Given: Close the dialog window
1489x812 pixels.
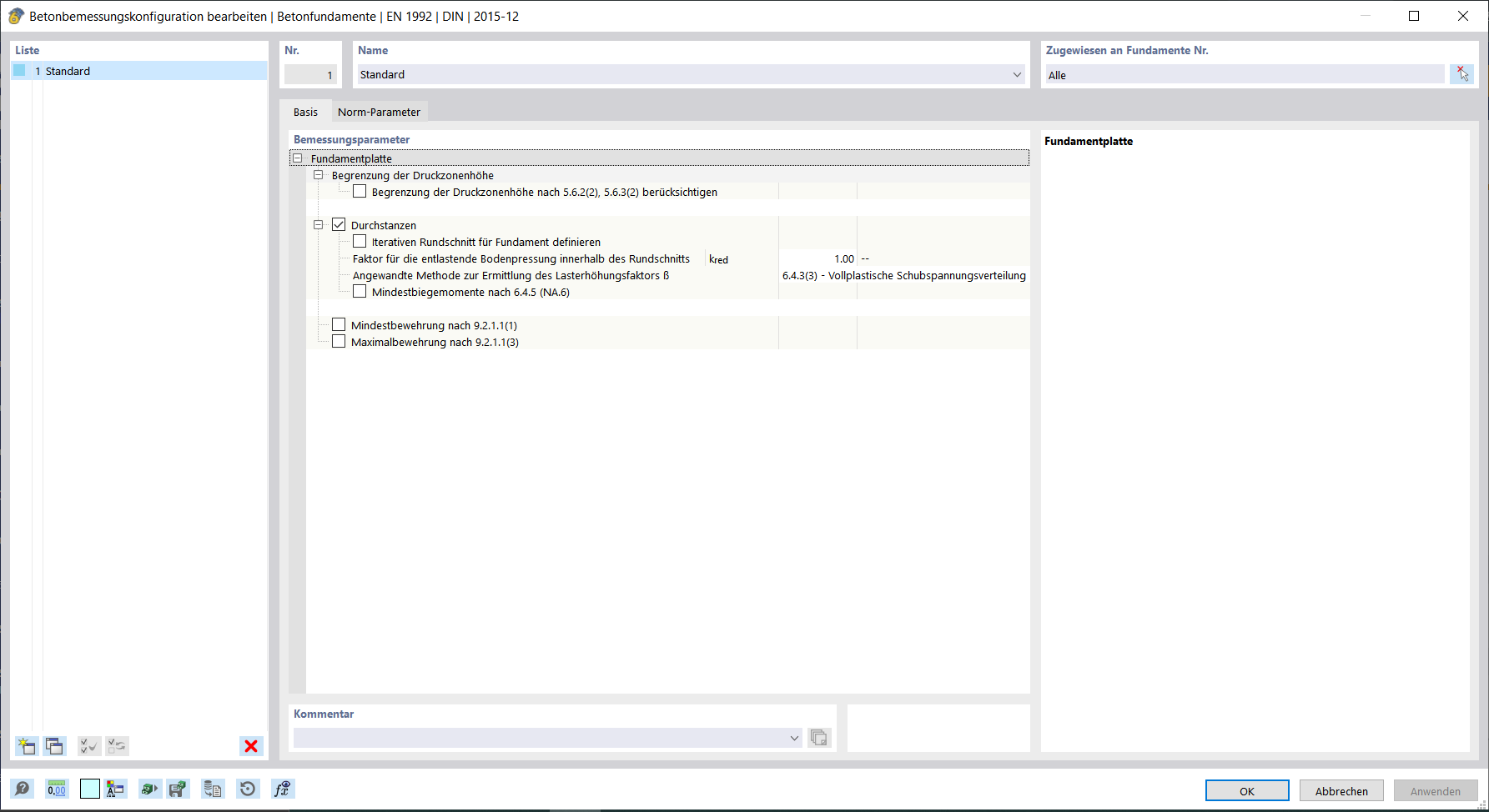Looking at the screenshot, I should pyautogui.click(x=1463, y=16).
